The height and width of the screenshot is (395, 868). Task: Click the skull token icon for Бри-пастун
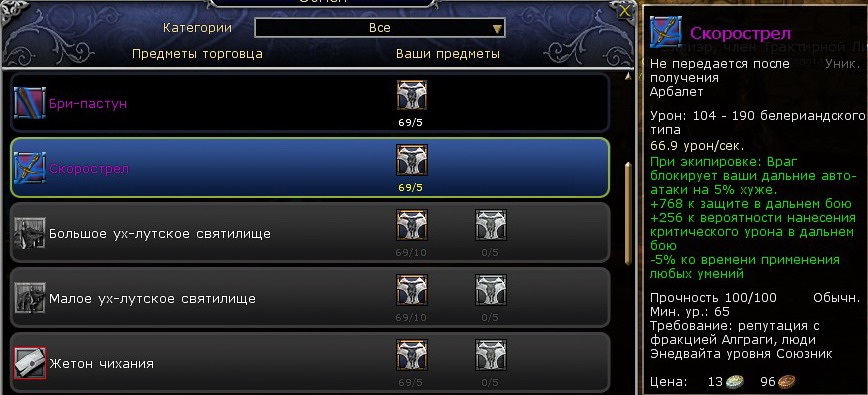[412, 96]
